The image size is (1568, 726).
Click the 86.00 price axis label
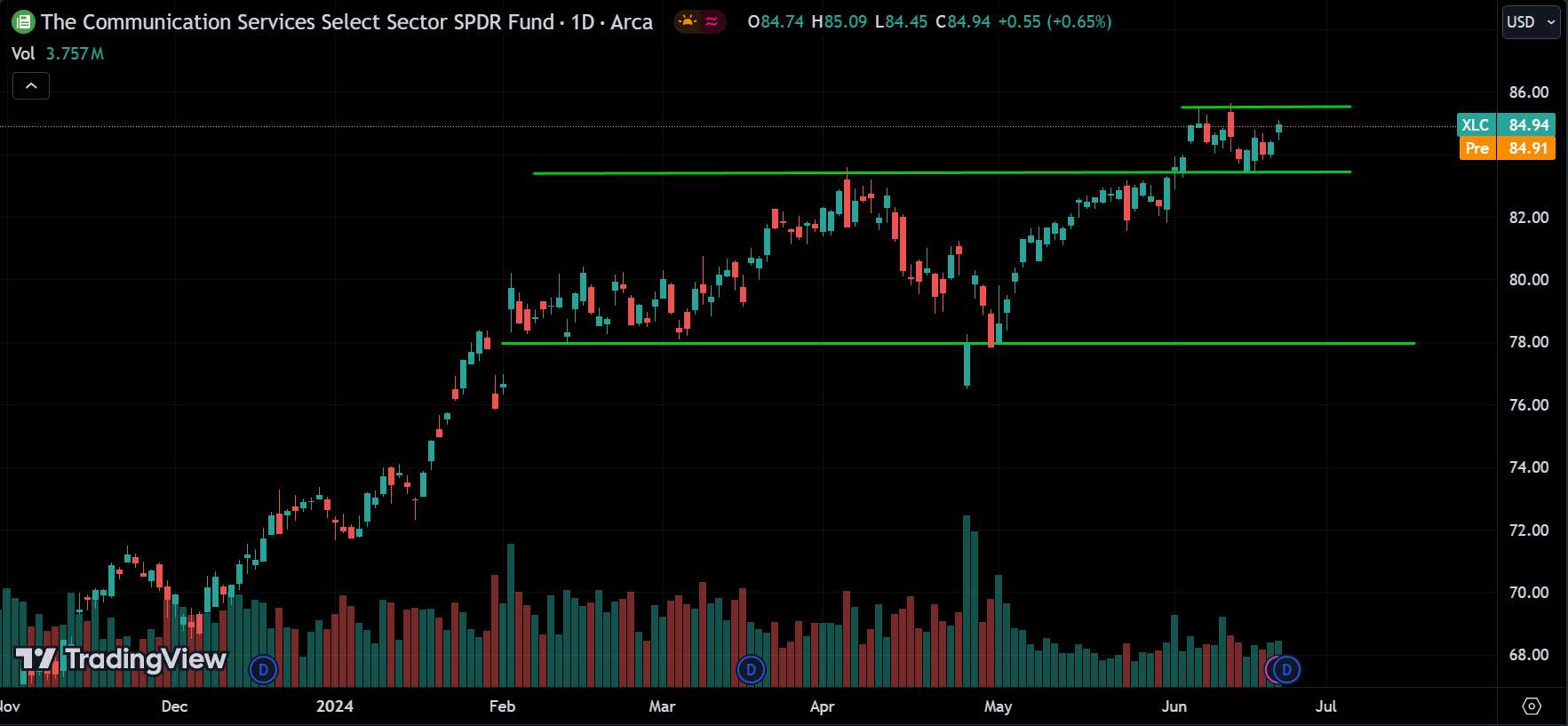tap(1528, 92)
